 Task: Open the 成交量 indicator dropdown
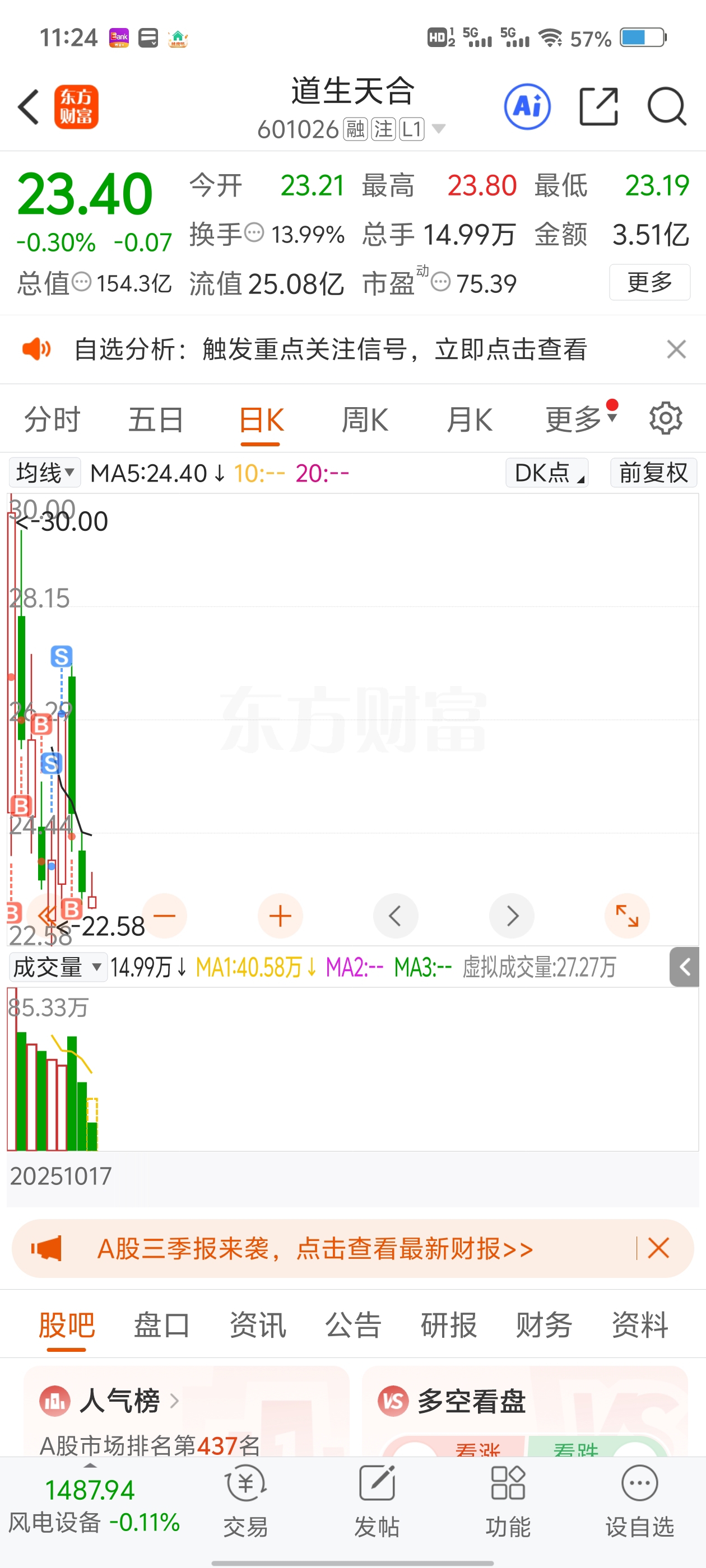pos(58,967)
